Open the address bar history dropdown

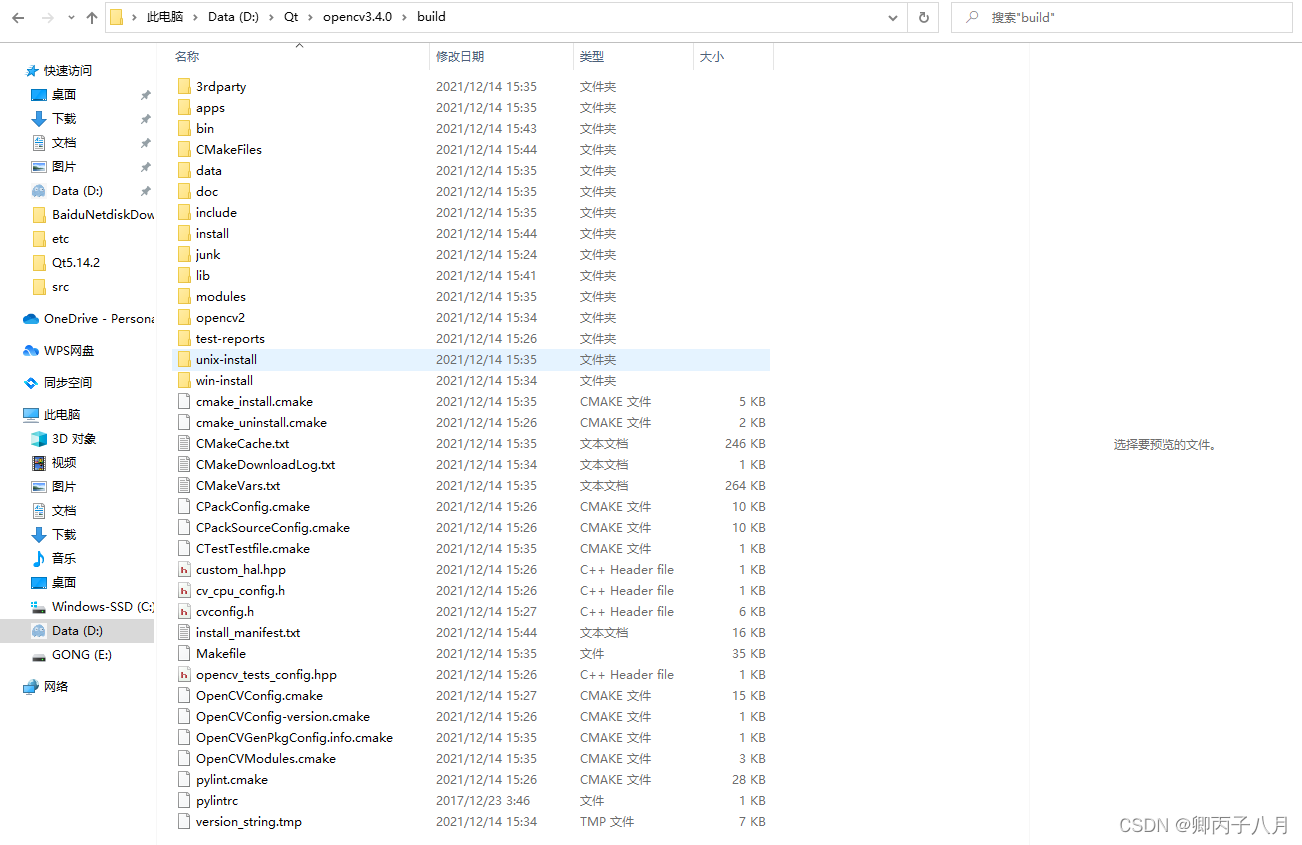[x=893, y=17]
